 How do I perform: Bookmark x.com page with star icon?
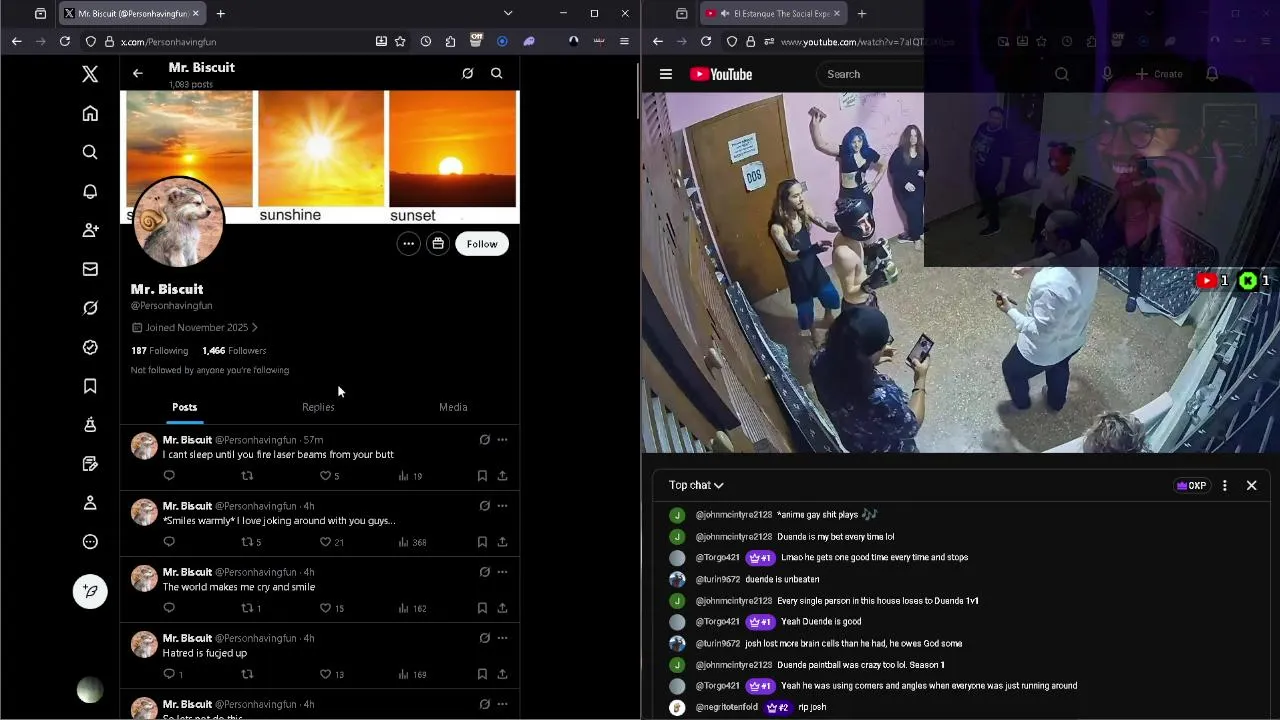[x=400, y=42]
